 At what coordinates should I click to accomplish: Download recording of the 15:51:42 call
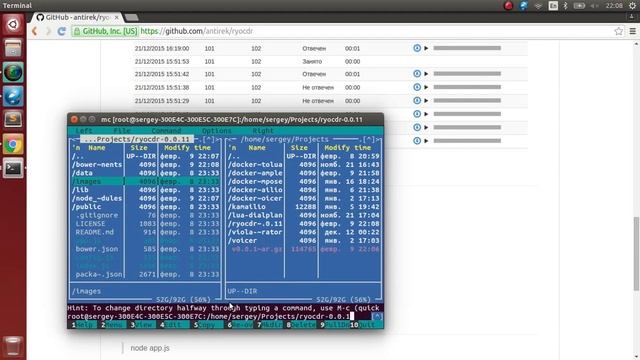[x=417, y=74]
